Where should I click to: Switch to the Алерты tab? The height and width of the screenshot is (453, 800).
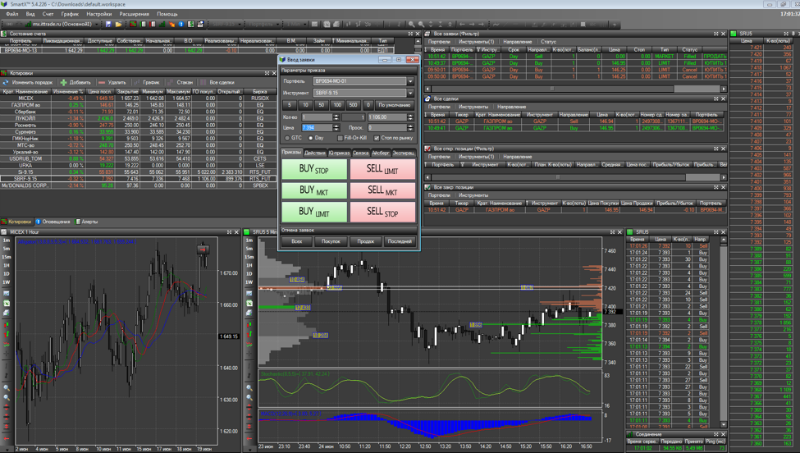(x=87, y=222)
